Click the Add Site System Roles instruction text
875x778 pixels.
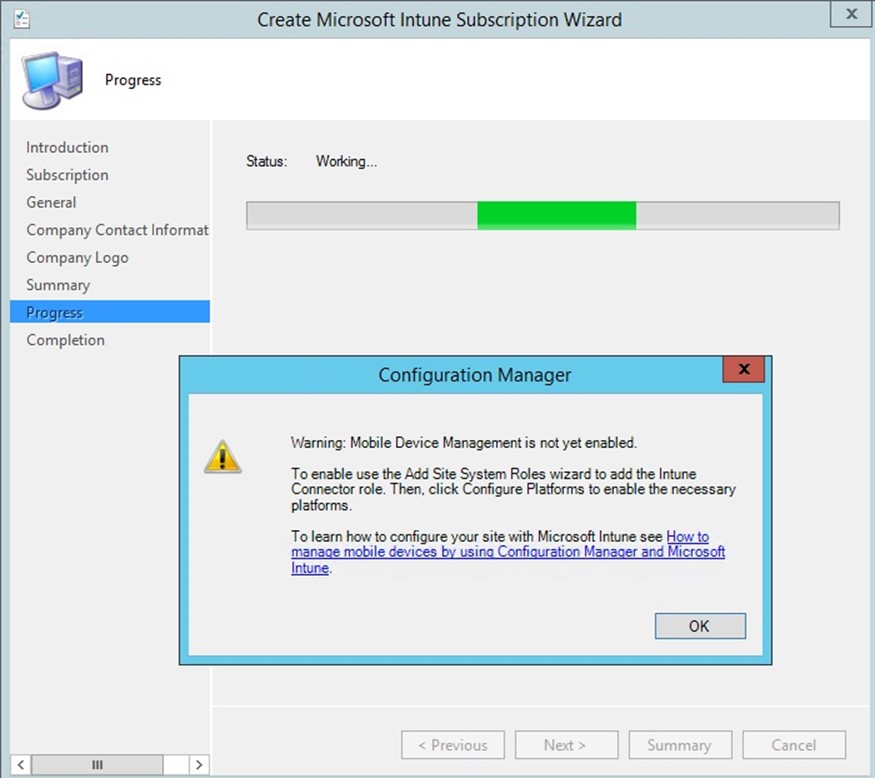point(513,489)
